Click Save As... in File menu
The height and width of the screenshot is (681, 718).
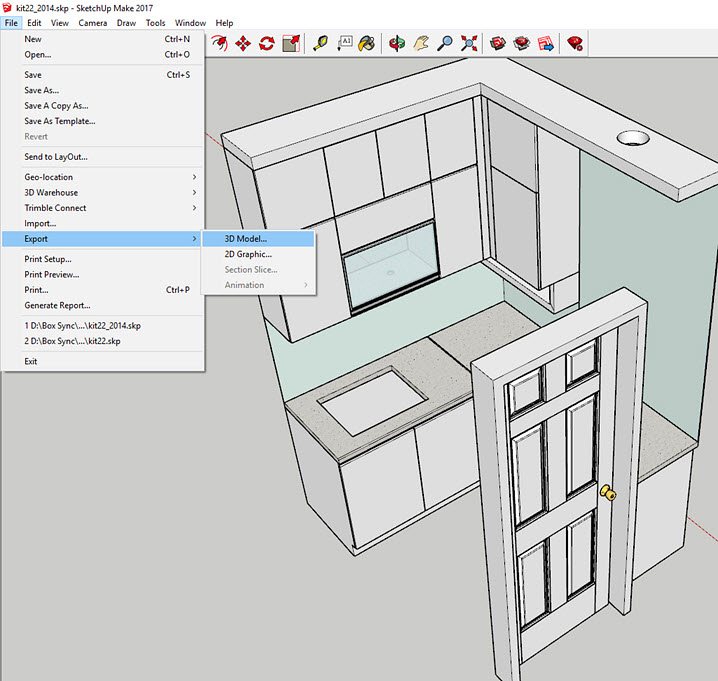coord(42,90)
